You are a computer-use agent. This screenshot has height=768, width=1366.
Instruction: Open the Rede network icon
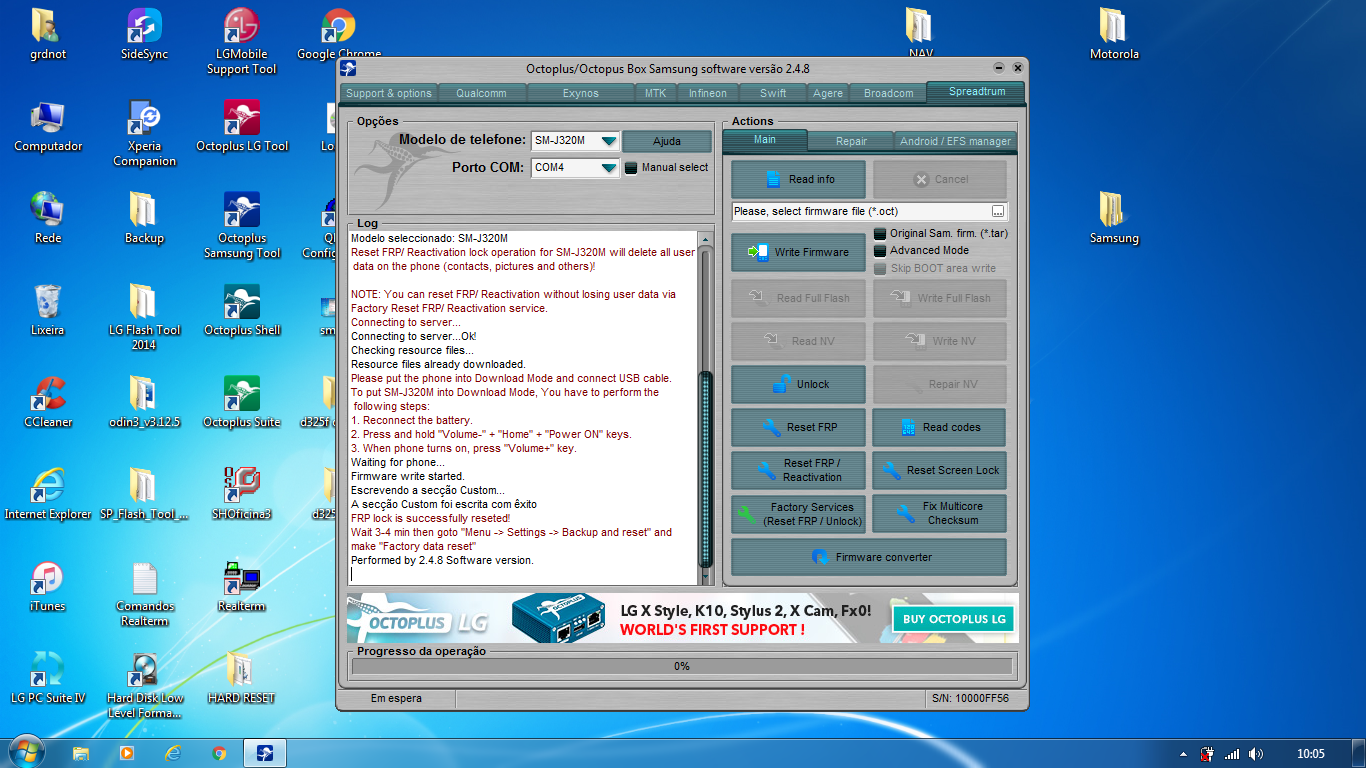47,219
